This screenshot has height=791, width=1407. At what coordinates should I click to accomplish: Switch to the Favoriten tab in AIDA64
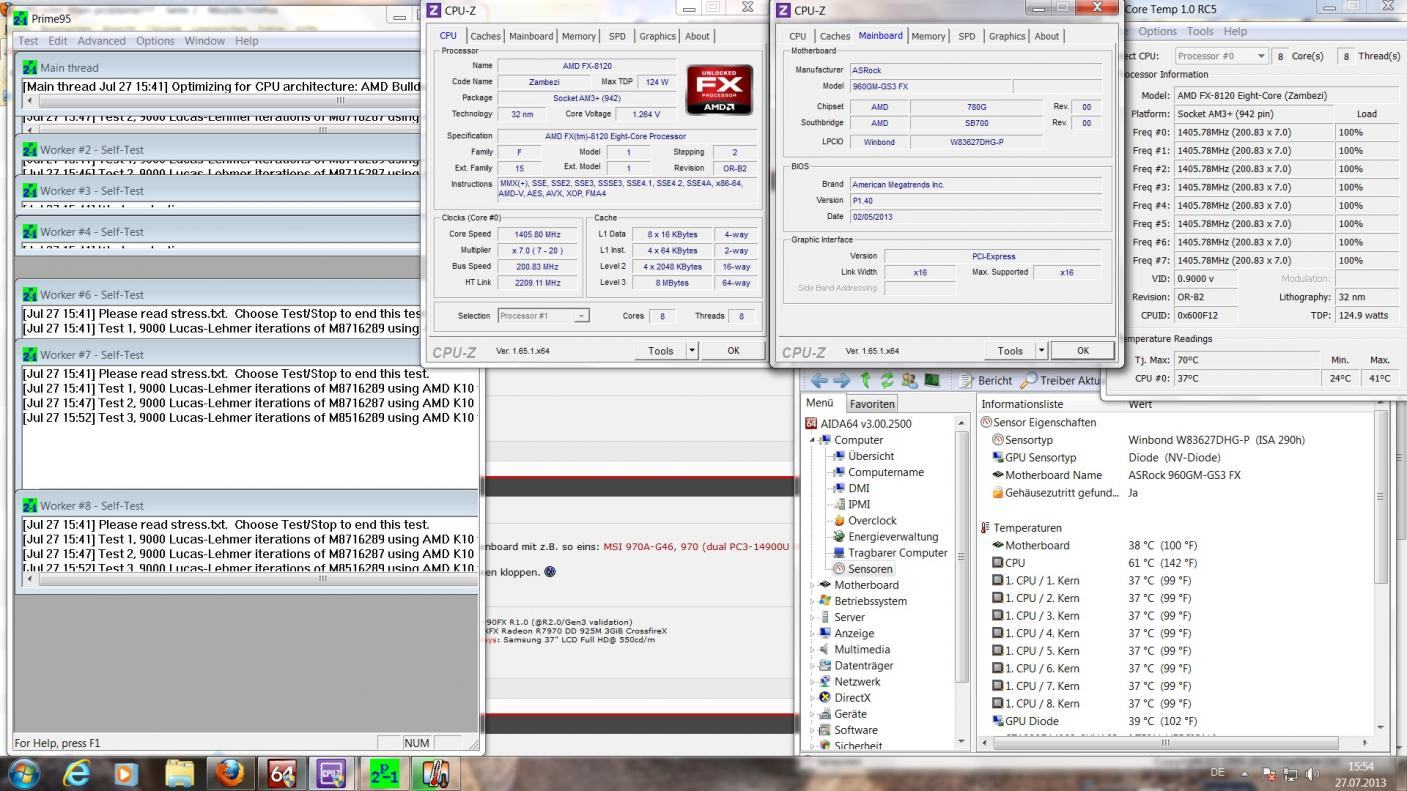pos(872,404)
